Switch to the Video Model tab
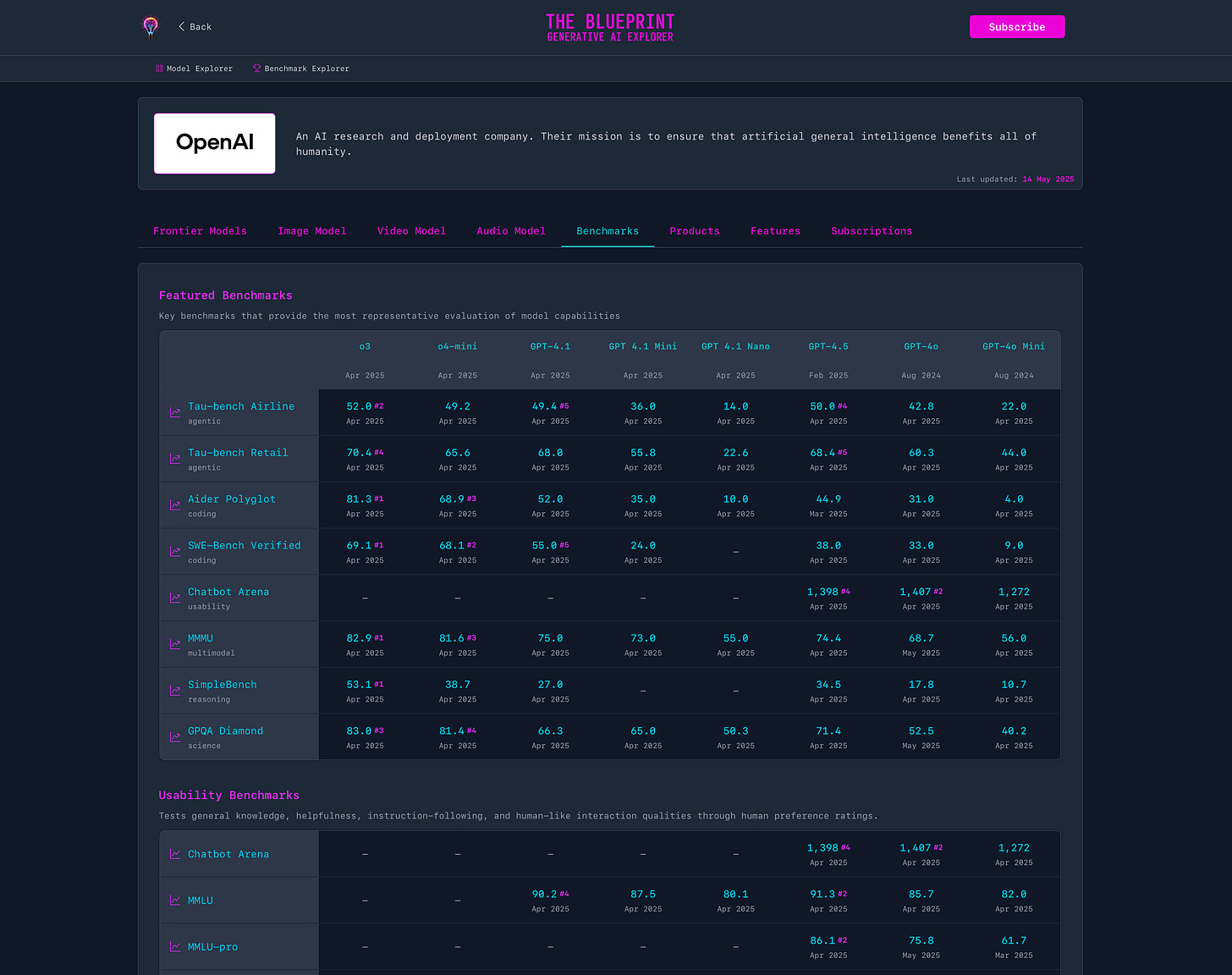Screen dimensions: 1232x975 [411, 231]
